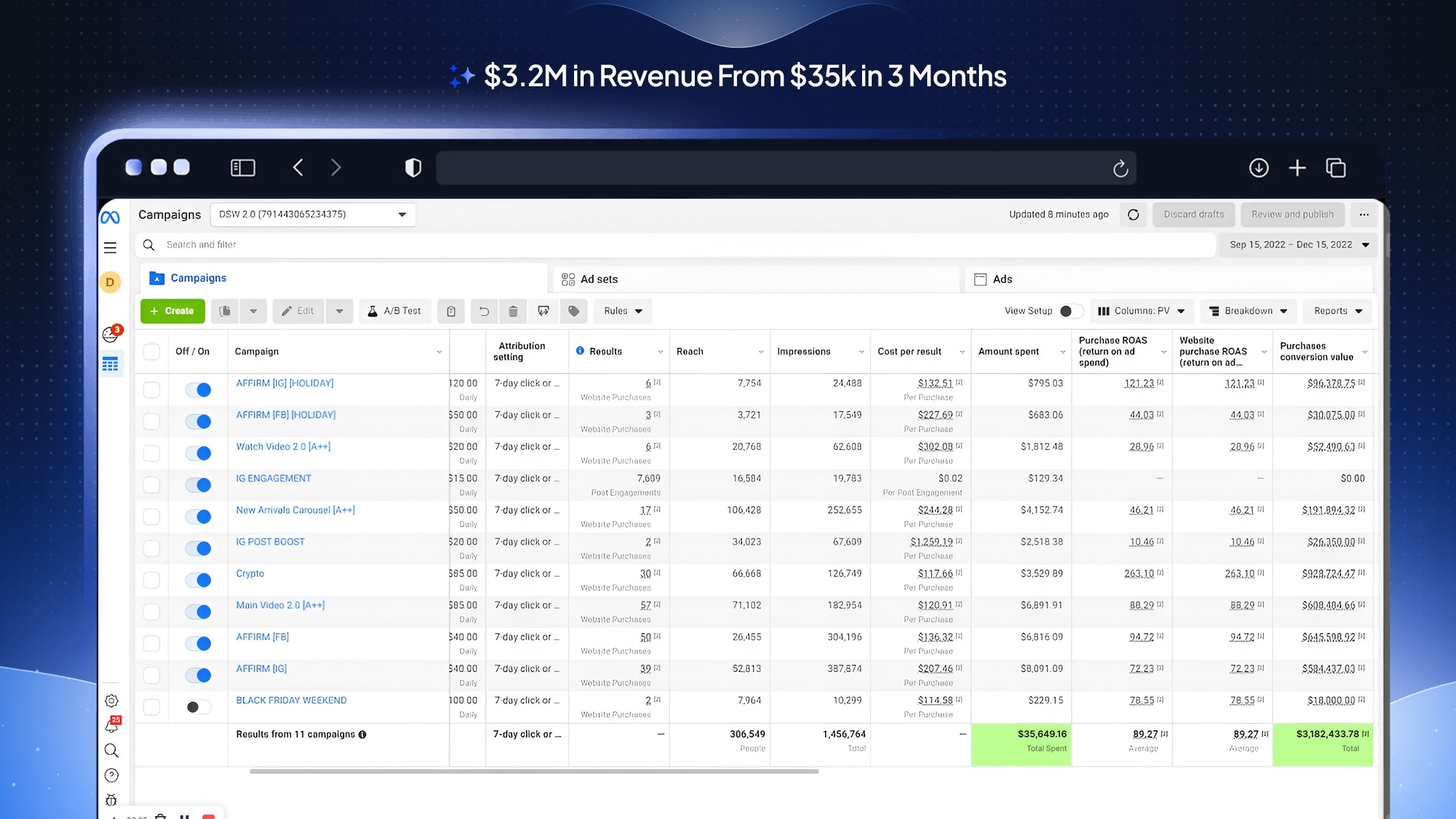Click the undo arrow icon in toolbar
1456x819 pixels.
484,311
